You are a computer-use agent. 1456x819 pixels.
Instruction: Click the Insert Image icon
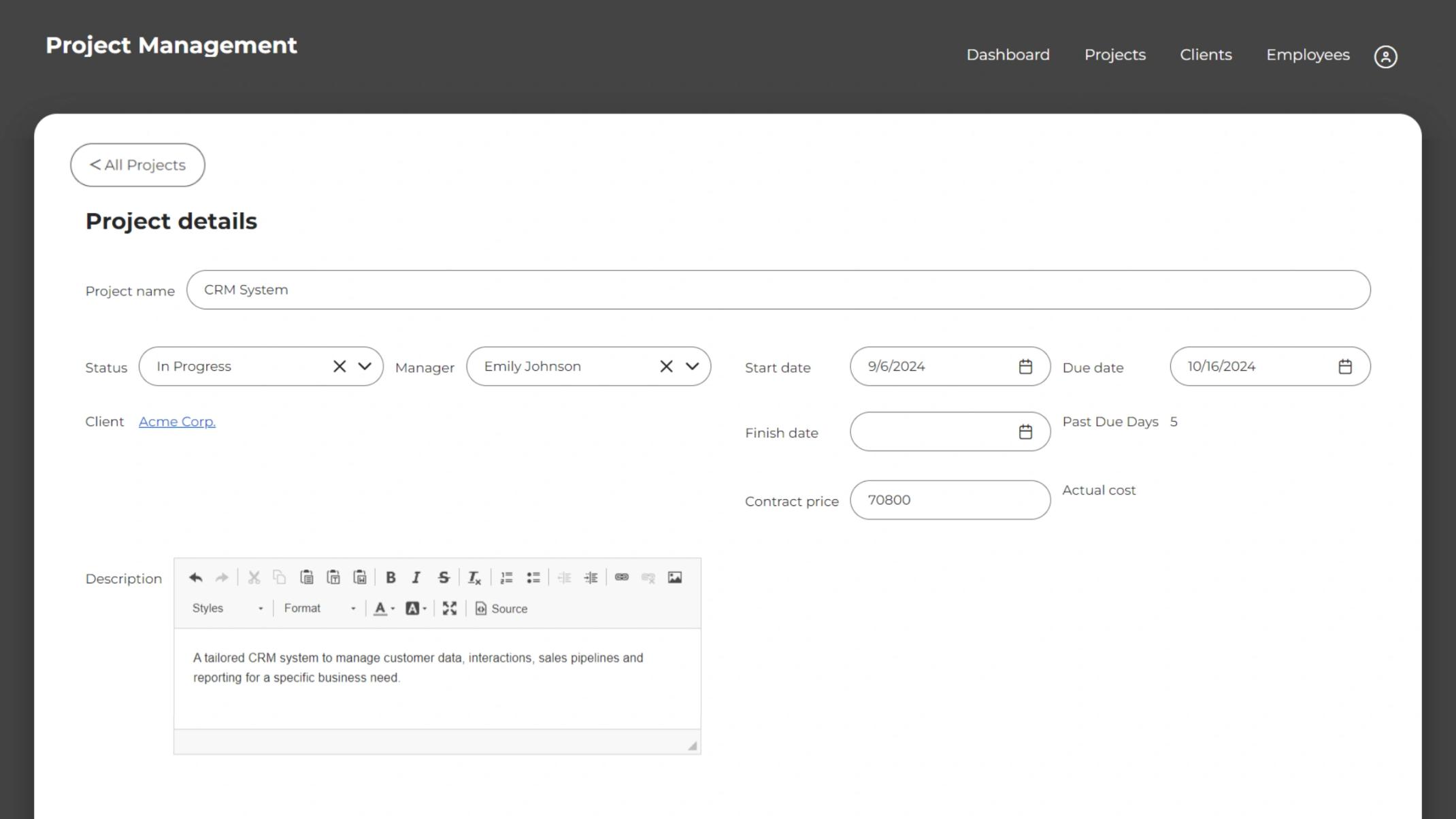[x=674, y=578]
